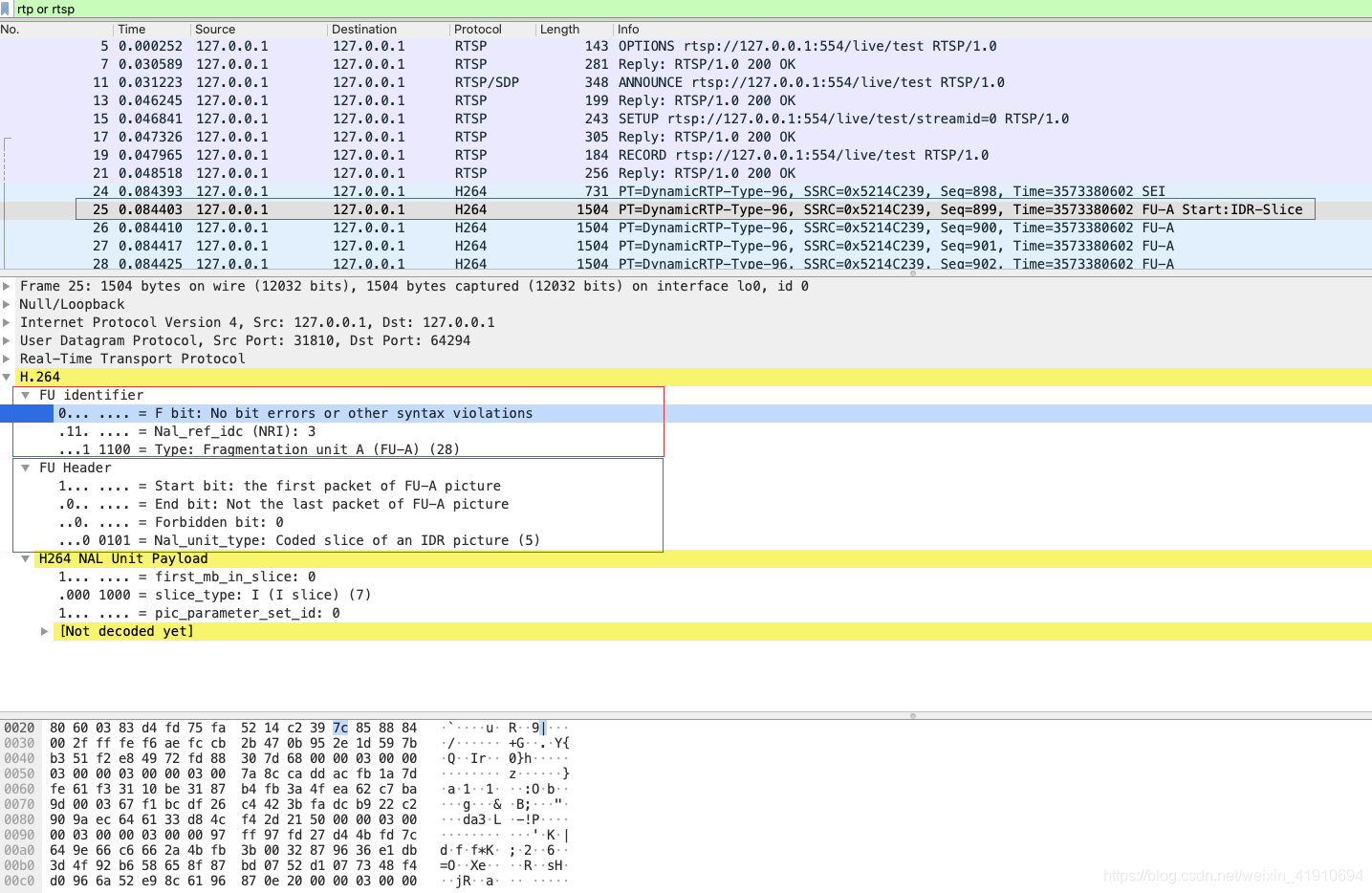The image size is (1372, 893).
Task: Select the pic_parameter_set_id: 0 line
Action: 686,613
